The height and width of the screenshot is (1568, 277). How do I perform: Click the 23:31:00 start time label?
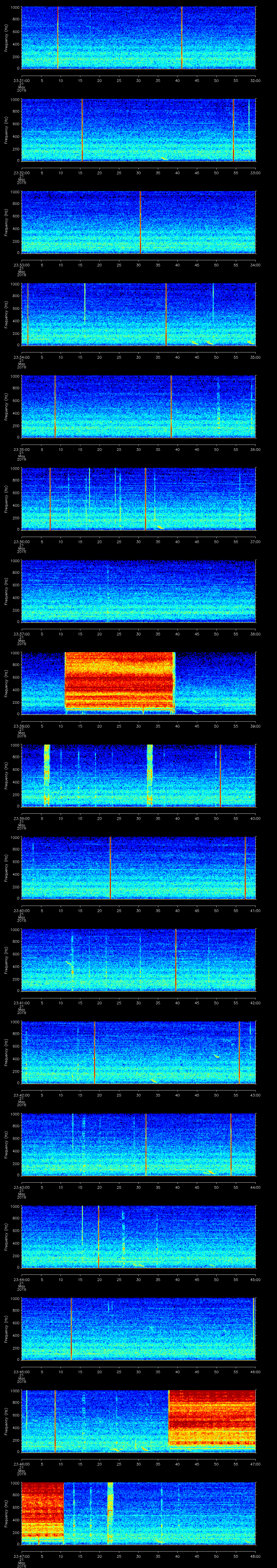pos(21,80)
